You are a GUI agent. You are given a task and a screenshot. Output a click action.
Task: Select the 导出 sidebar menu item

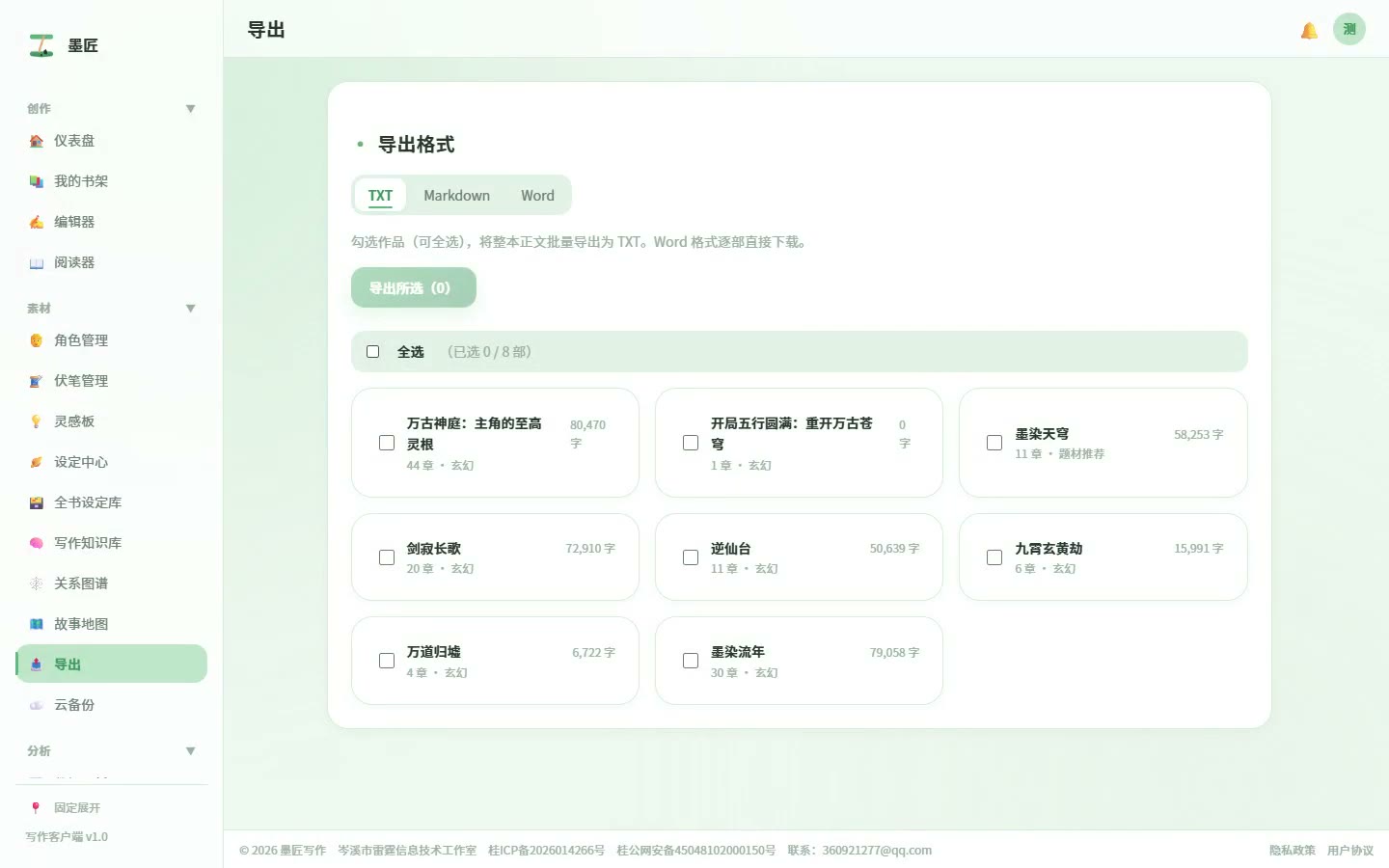coord(112,664)
